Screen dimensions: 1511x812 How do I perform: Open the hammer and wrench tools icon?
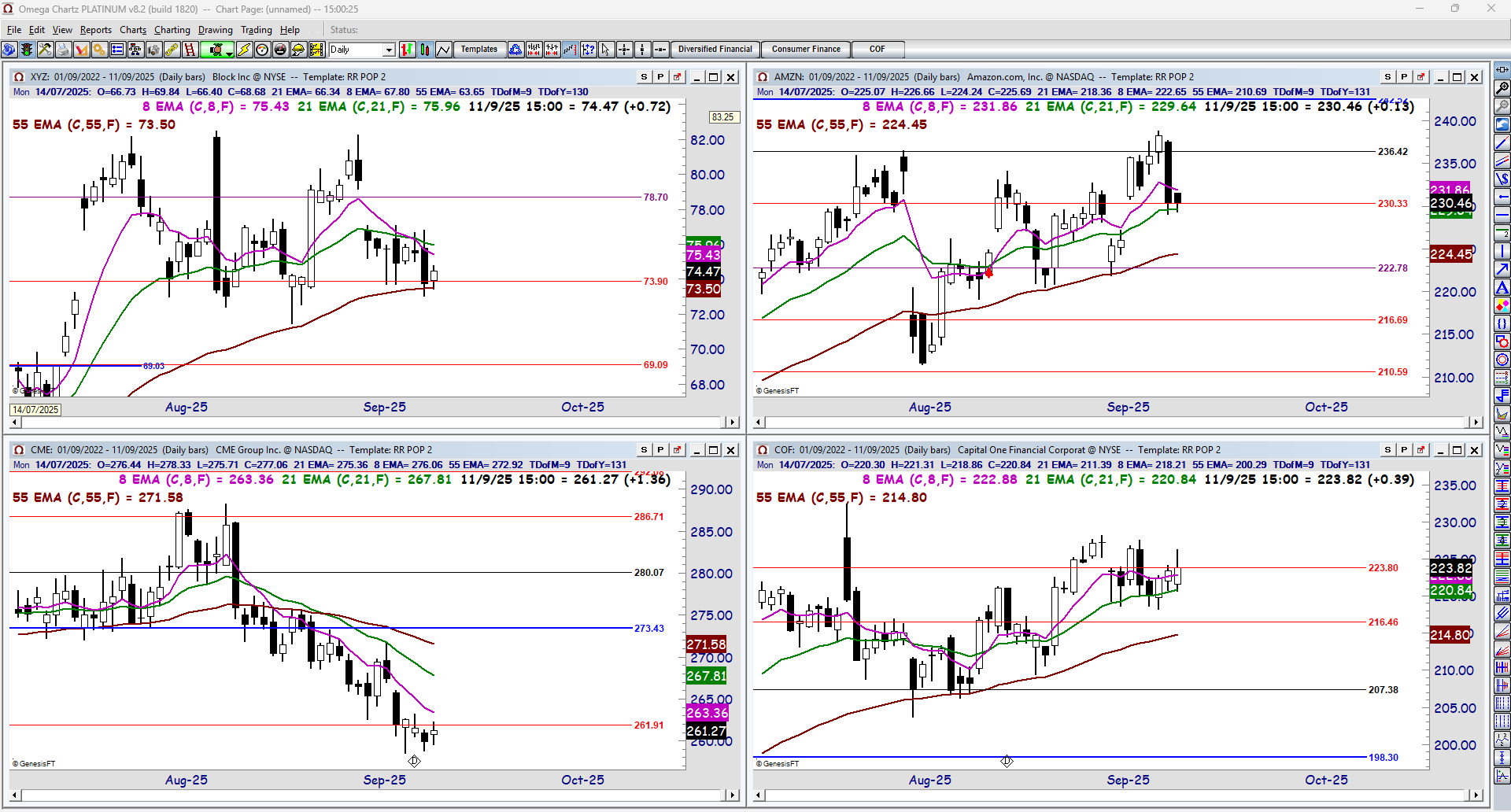(45, 50)
